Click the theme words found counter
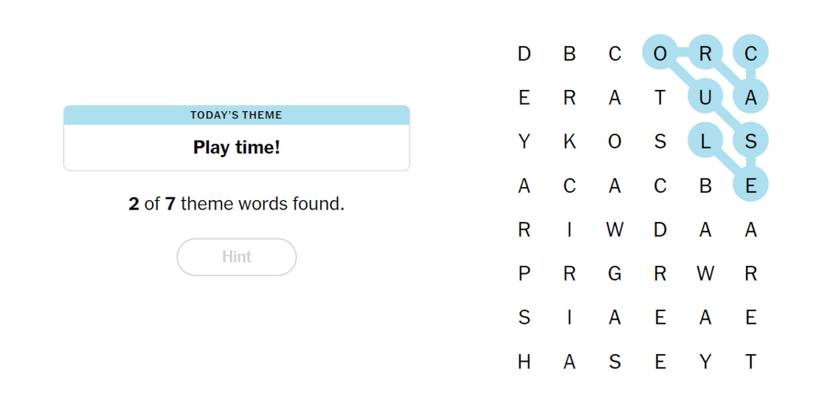Image resolution: width=825 pixels, height=413 pixels. click(x=236, y=204)
